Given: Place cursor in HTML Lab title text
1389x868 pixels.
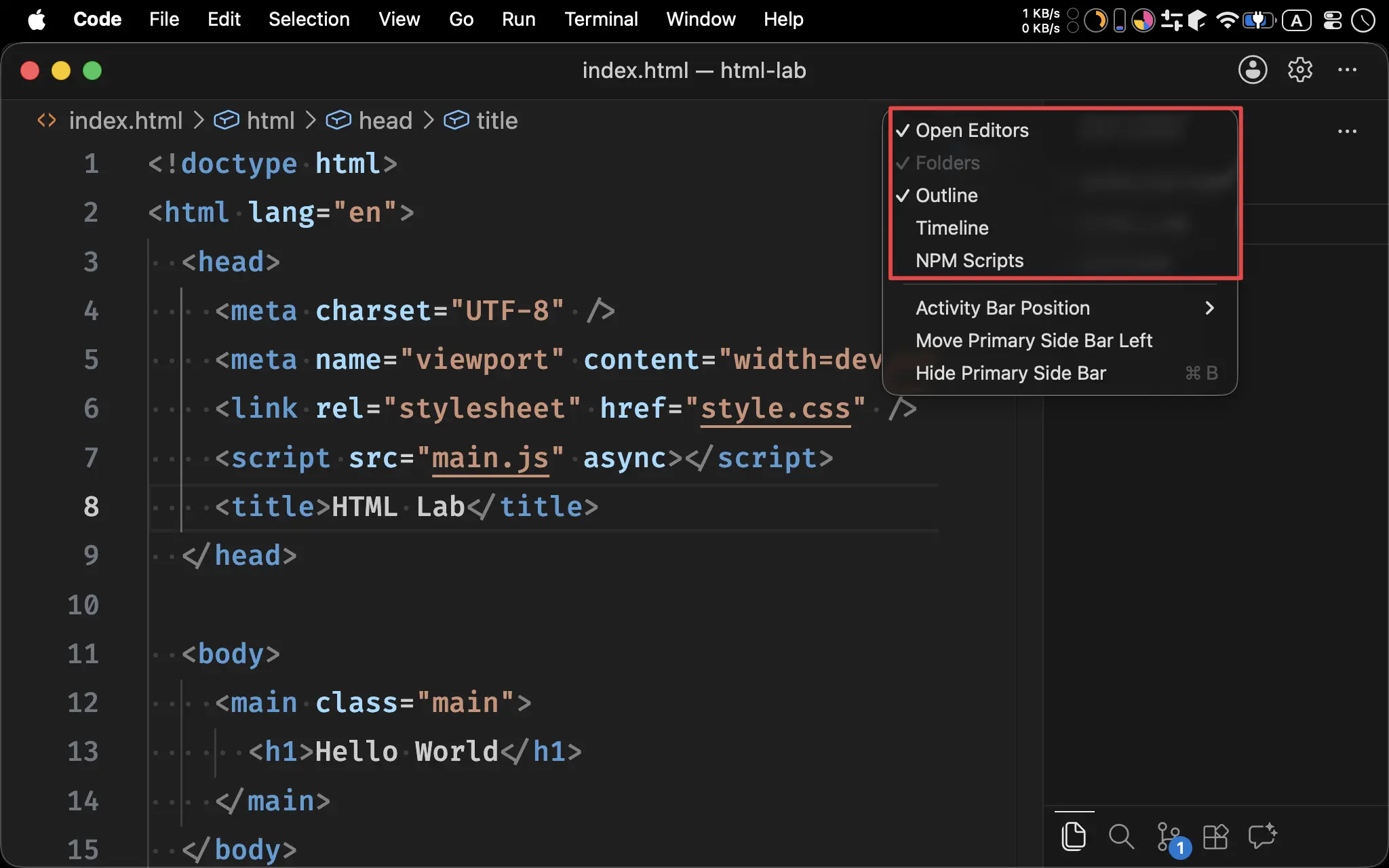Looking at the screenshot, I should click(398, 507).
